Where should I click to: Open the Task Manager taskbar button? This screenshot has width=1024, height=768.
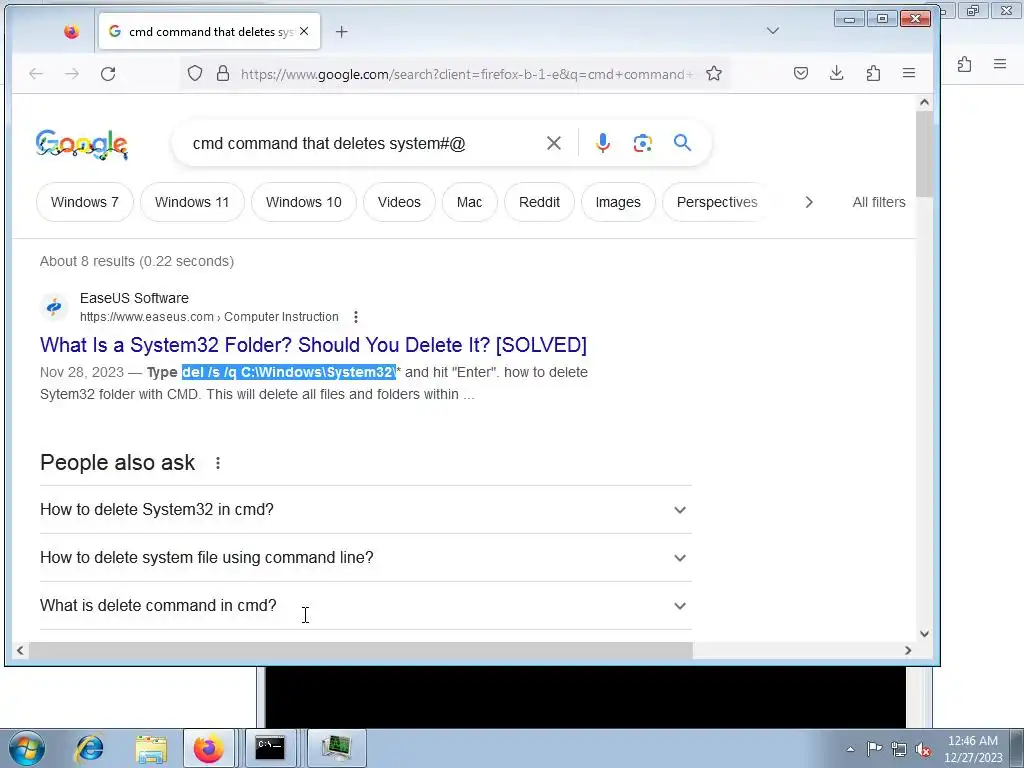pyautogui.click(x=336, y=748)
